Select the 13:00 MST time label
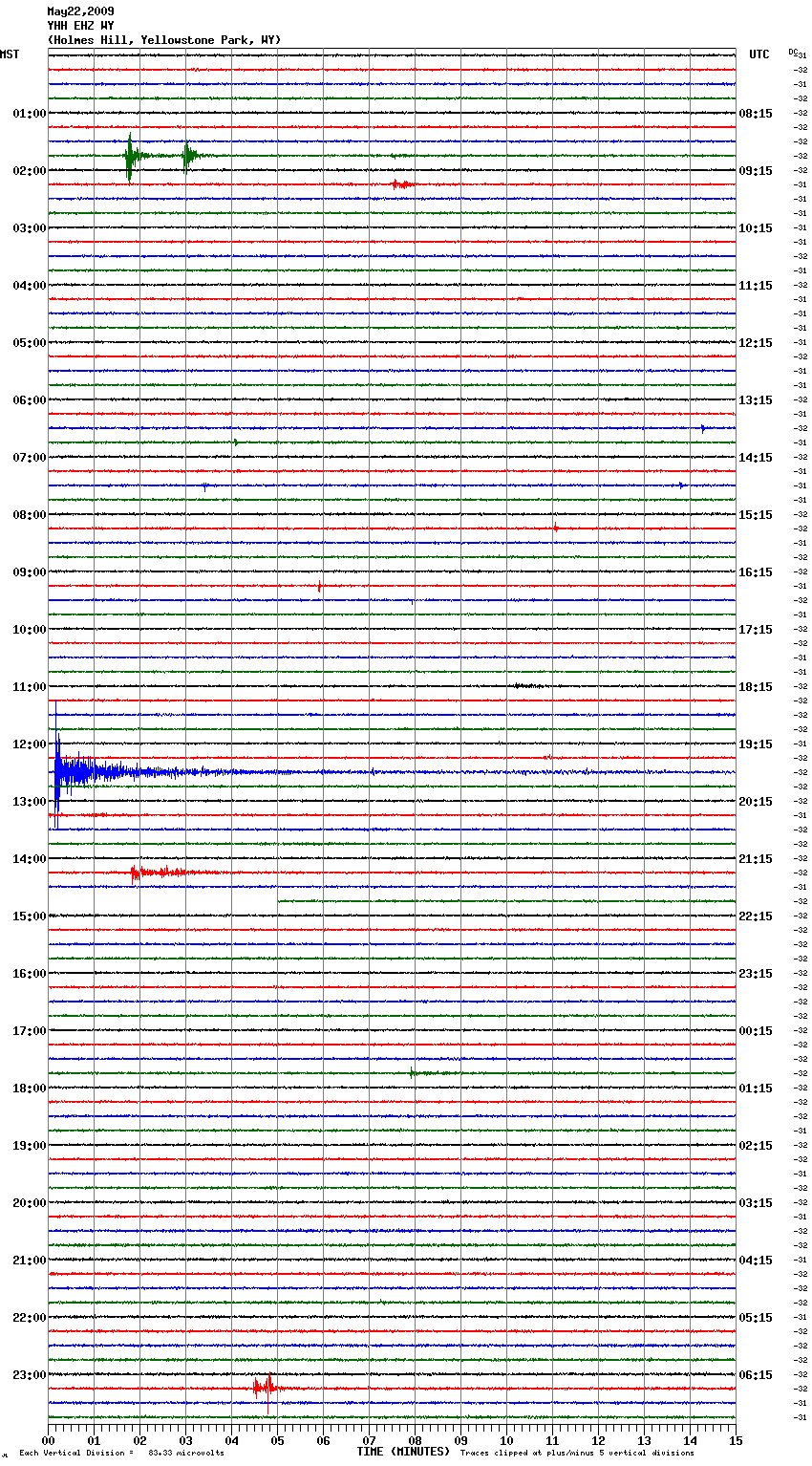812x1466 pixels. pos(30,802)
